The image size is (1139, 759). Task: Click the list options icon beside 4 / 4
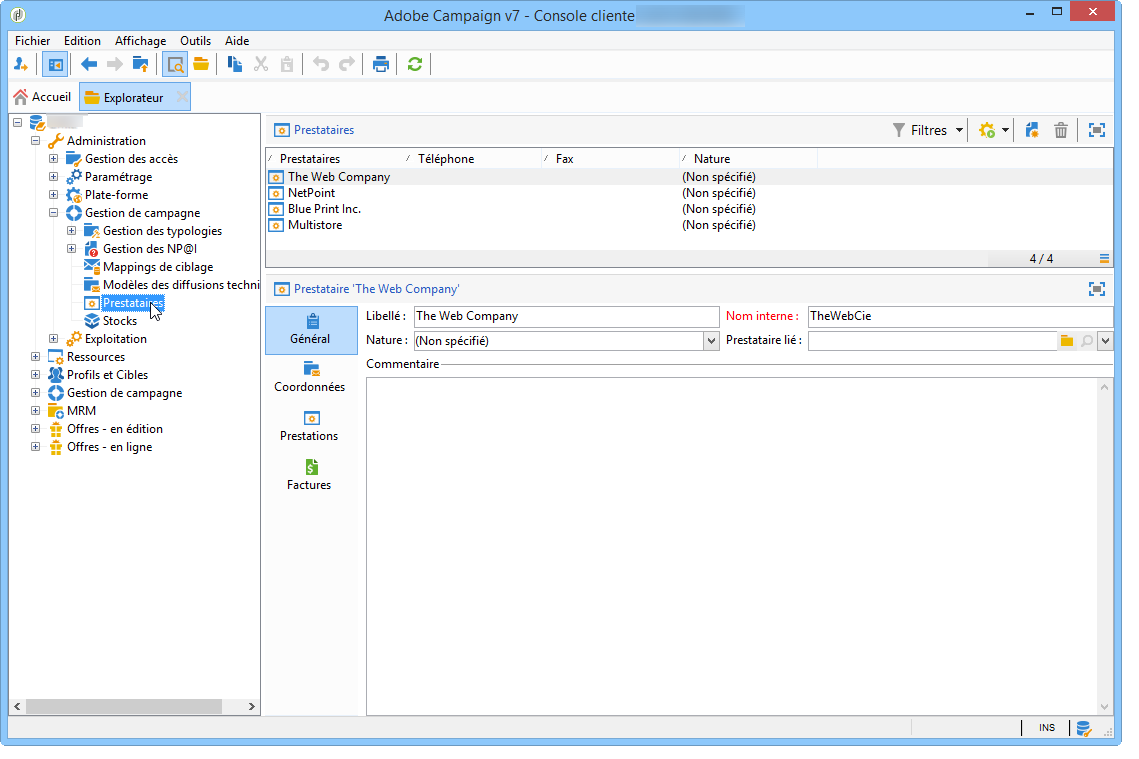point(1104,259)
